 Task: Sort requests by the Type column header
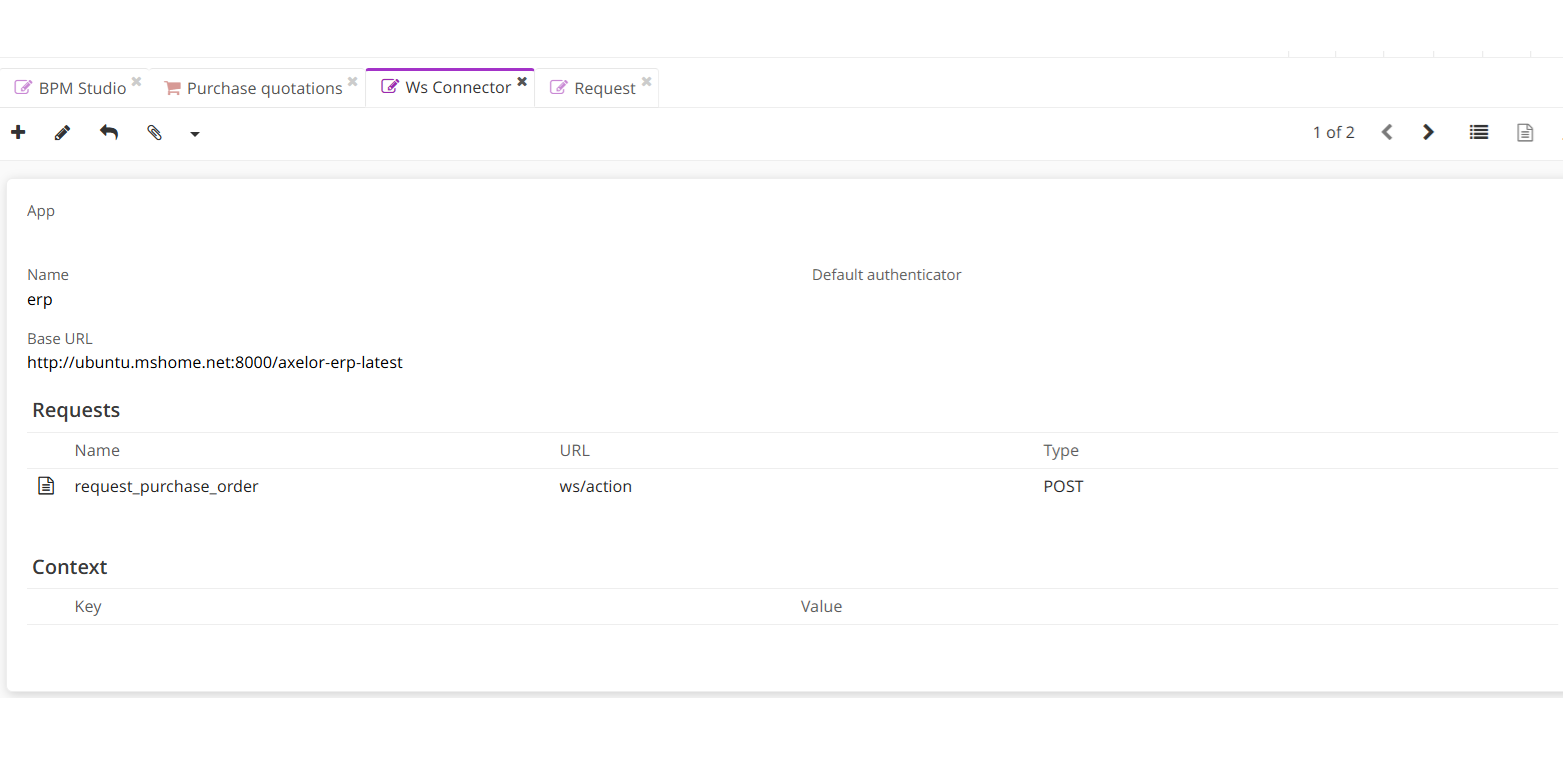click(1060, 450)
